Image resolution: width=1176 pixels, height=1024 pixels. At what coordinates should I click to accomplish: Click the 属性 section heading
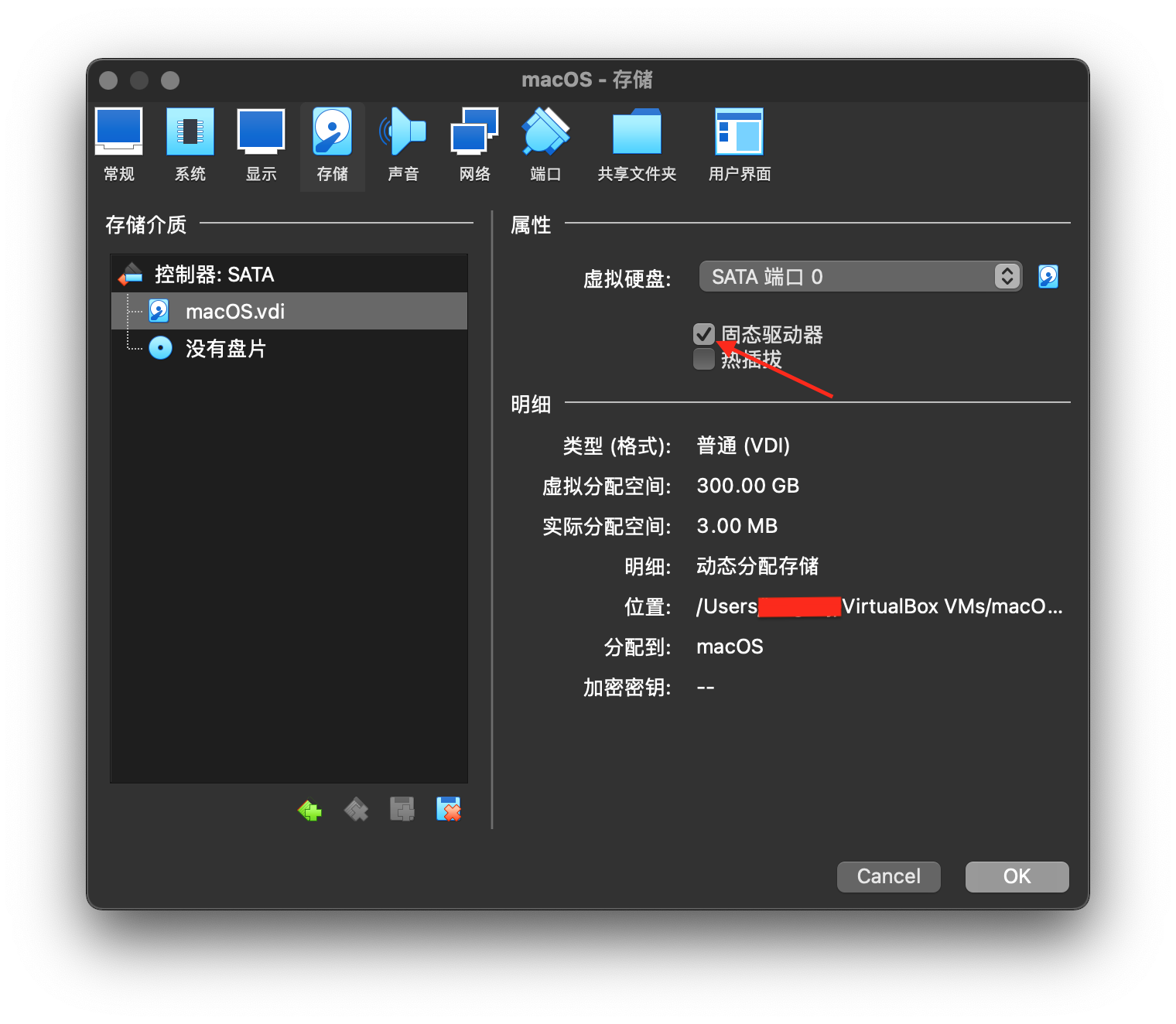531,224
